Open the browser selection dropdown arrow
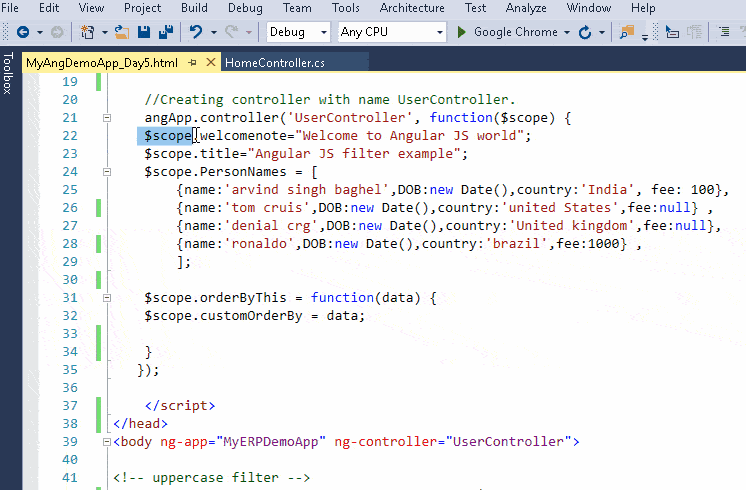The image size is (746, 490). click(567, 32)
